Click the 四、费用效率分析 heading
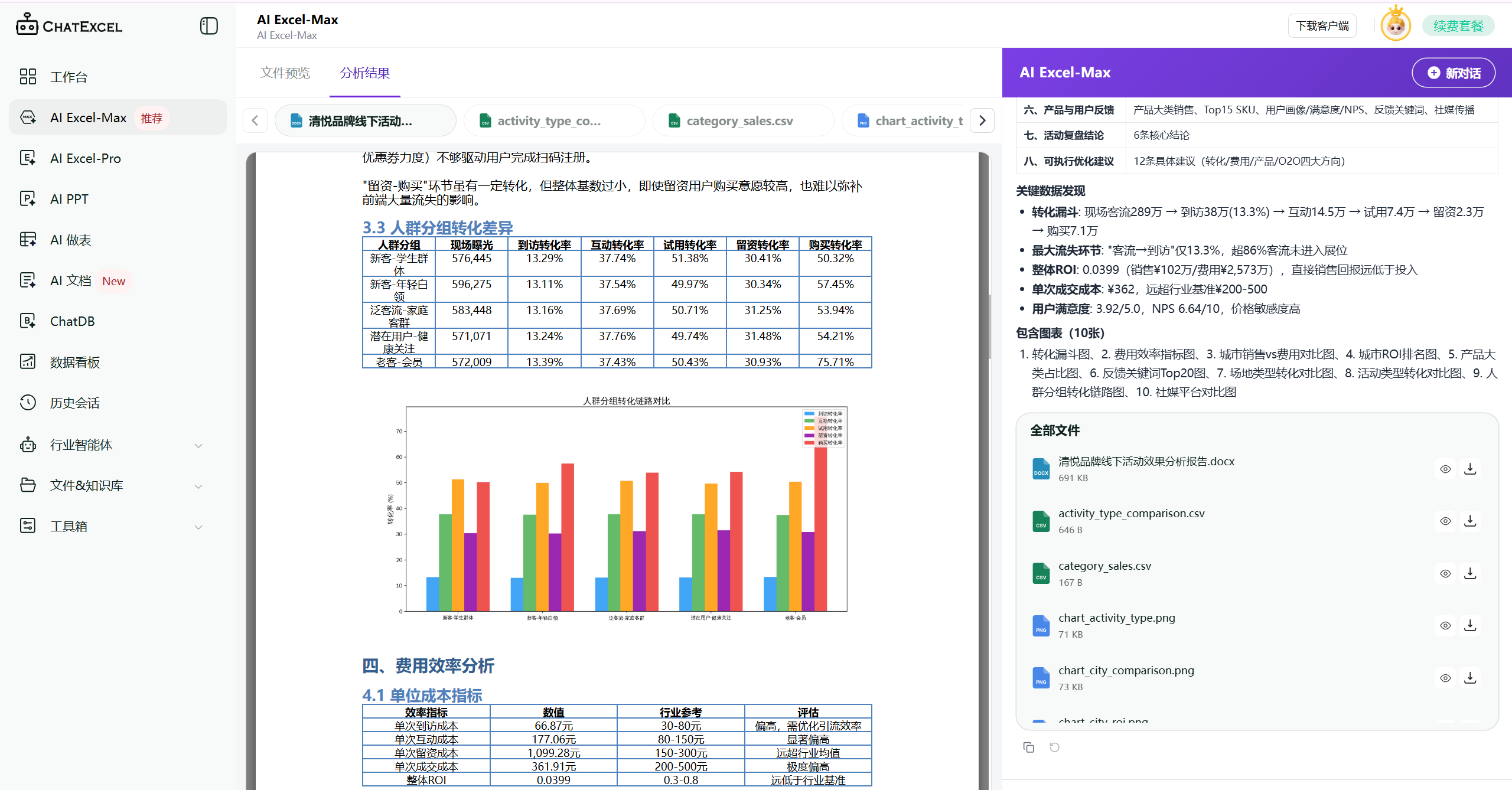 [x=428, y=666]
